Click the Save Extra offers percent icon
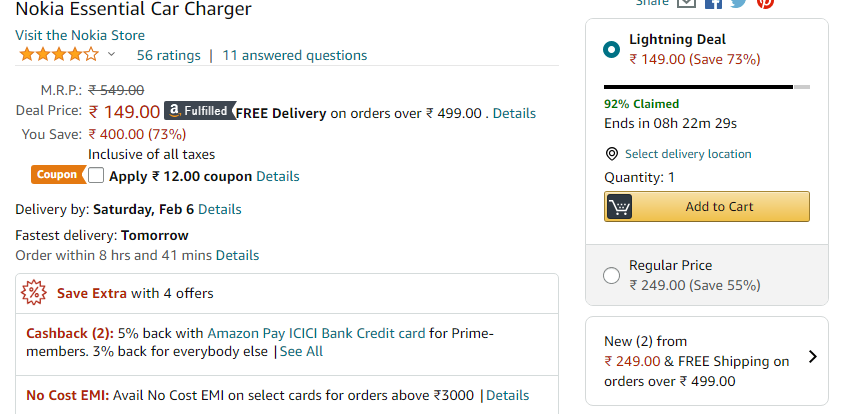Screen dimensions: 841x414 (x=34, y=293)
